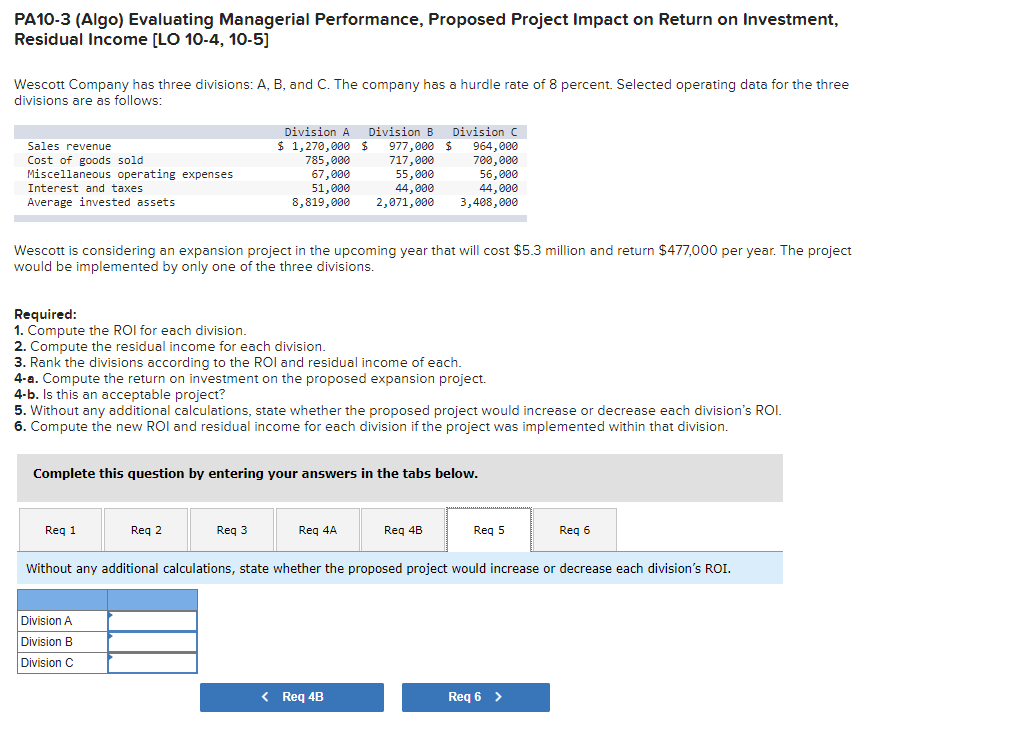Screen dimensions: 1031x741
Task: Click the Cost of goods sold label
Action: click(85, 160)
